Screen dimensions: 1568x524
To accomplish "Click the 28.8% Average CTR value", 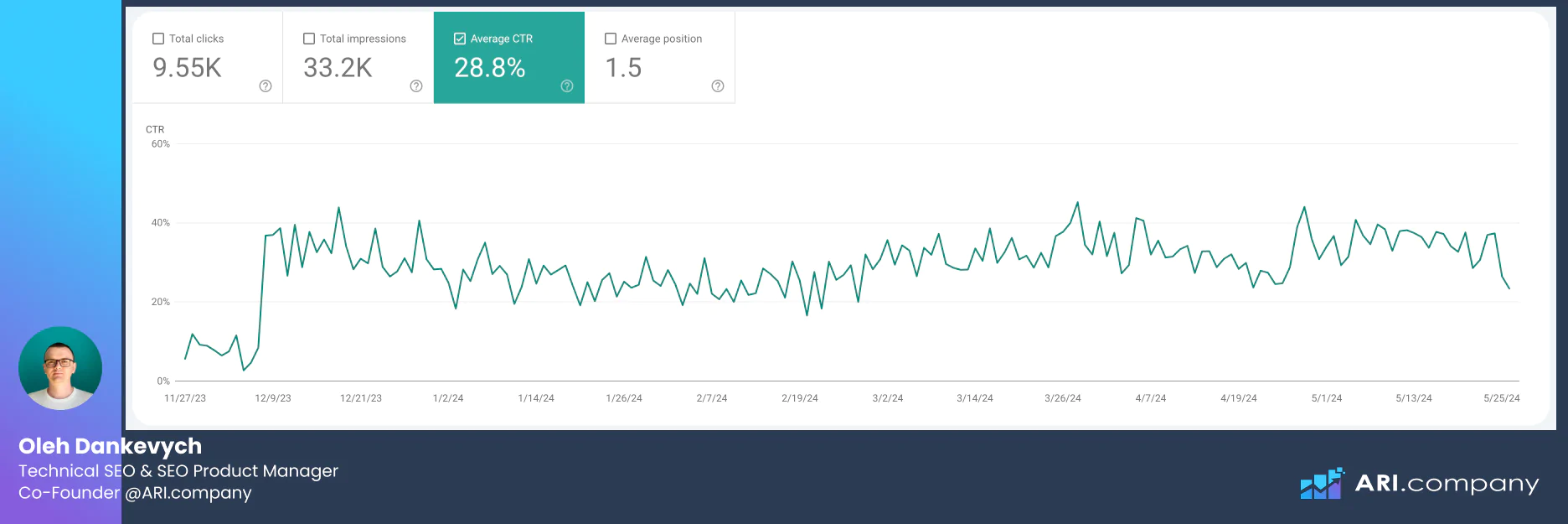I will click(x=489, y=68).
